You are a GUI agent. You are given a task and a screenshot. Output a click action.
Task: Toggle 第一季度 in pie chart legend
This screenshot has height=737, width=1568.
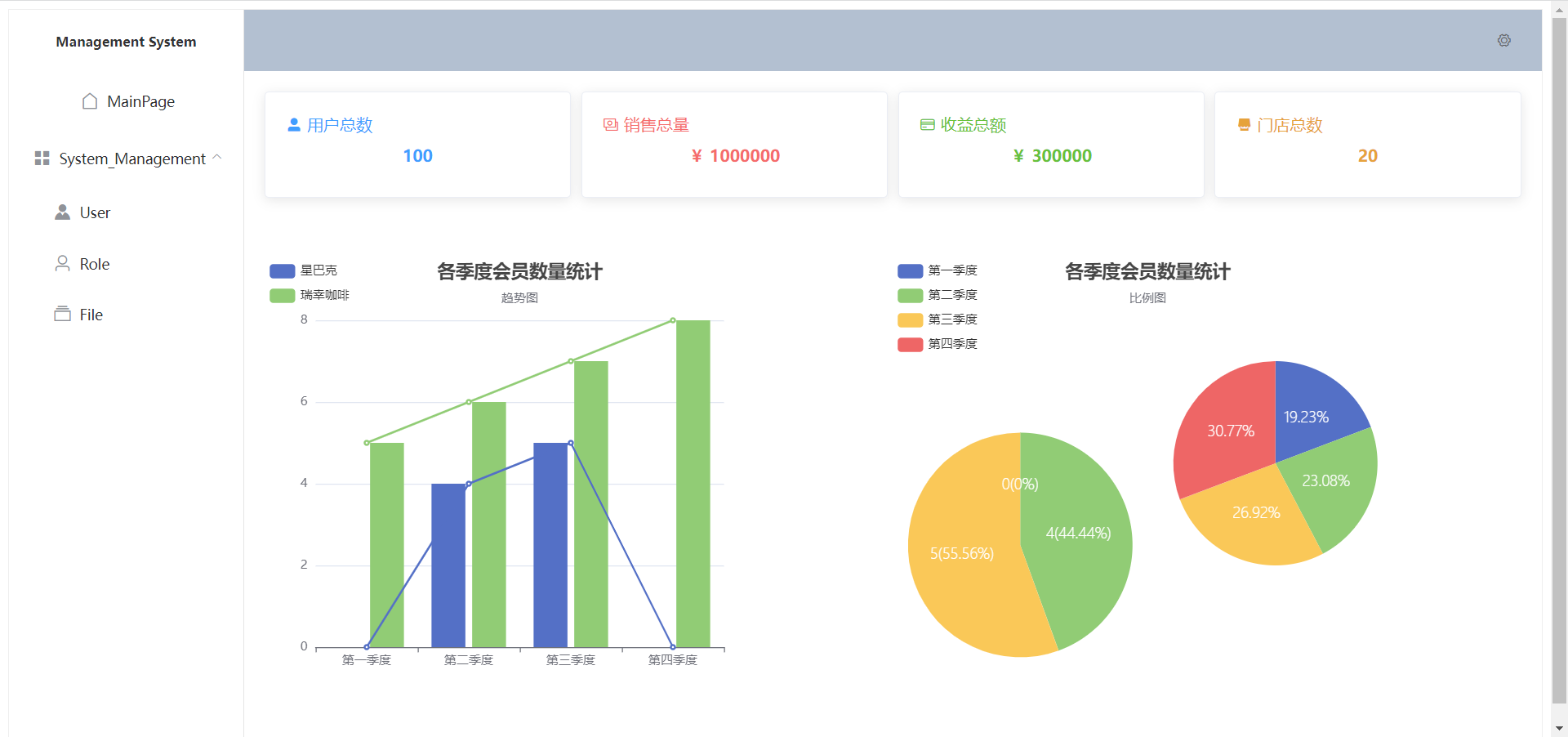pyautogui.click(x=938, y=270)
